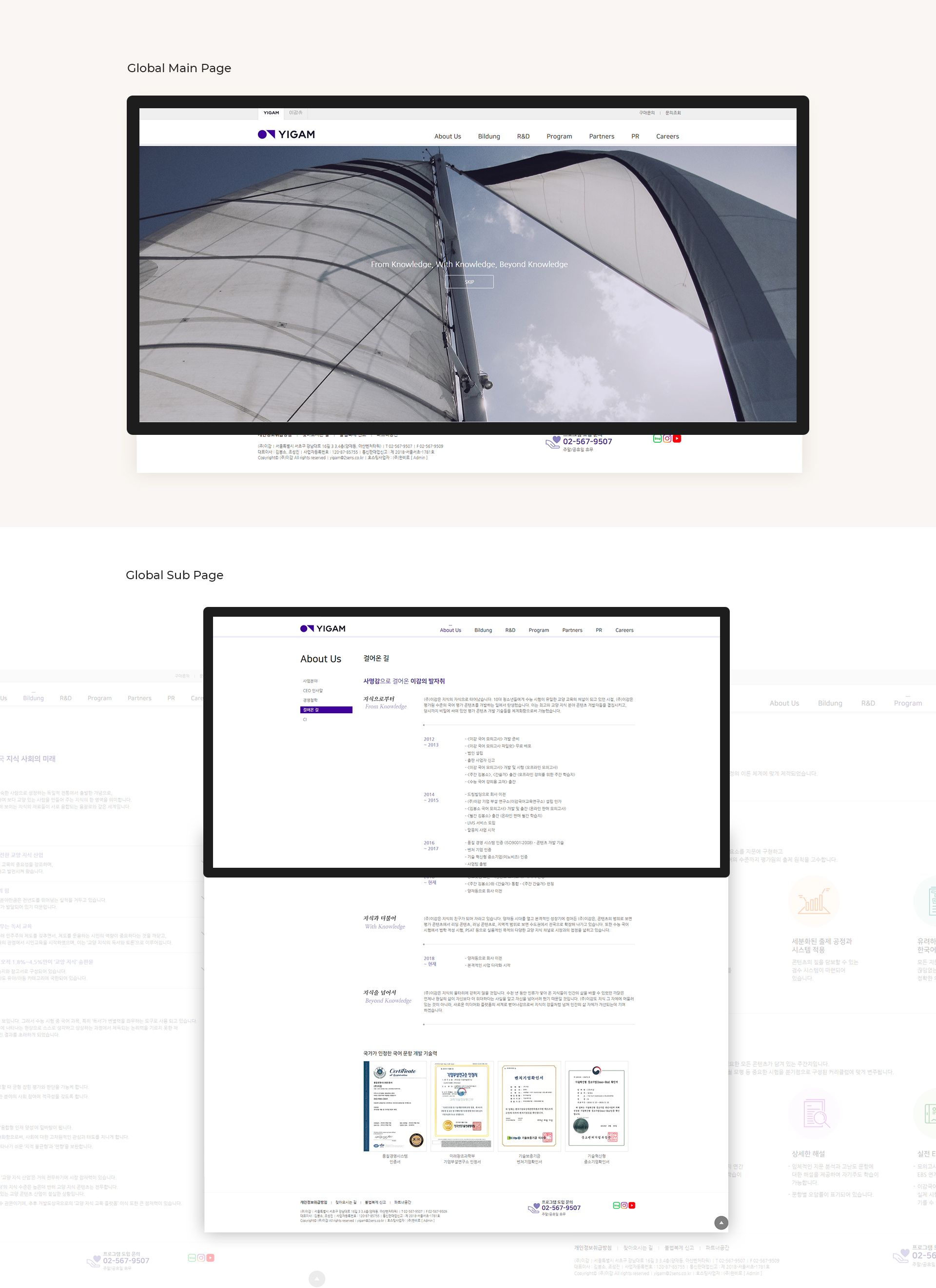Click faded About Us in the right background page nav
Image resolution: width=936 pixels, height=1288 pixels.
point(784,703)
